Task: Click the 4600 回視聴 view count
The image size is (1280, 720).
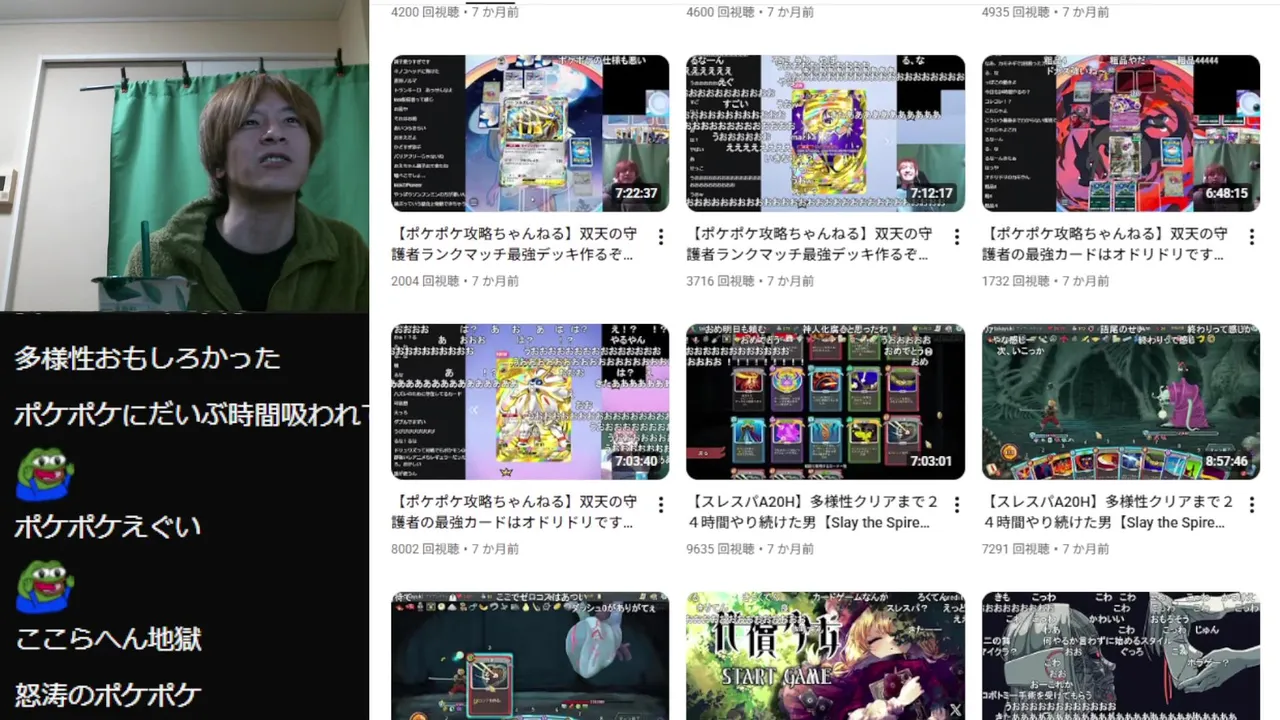Action: coord(720,13)
